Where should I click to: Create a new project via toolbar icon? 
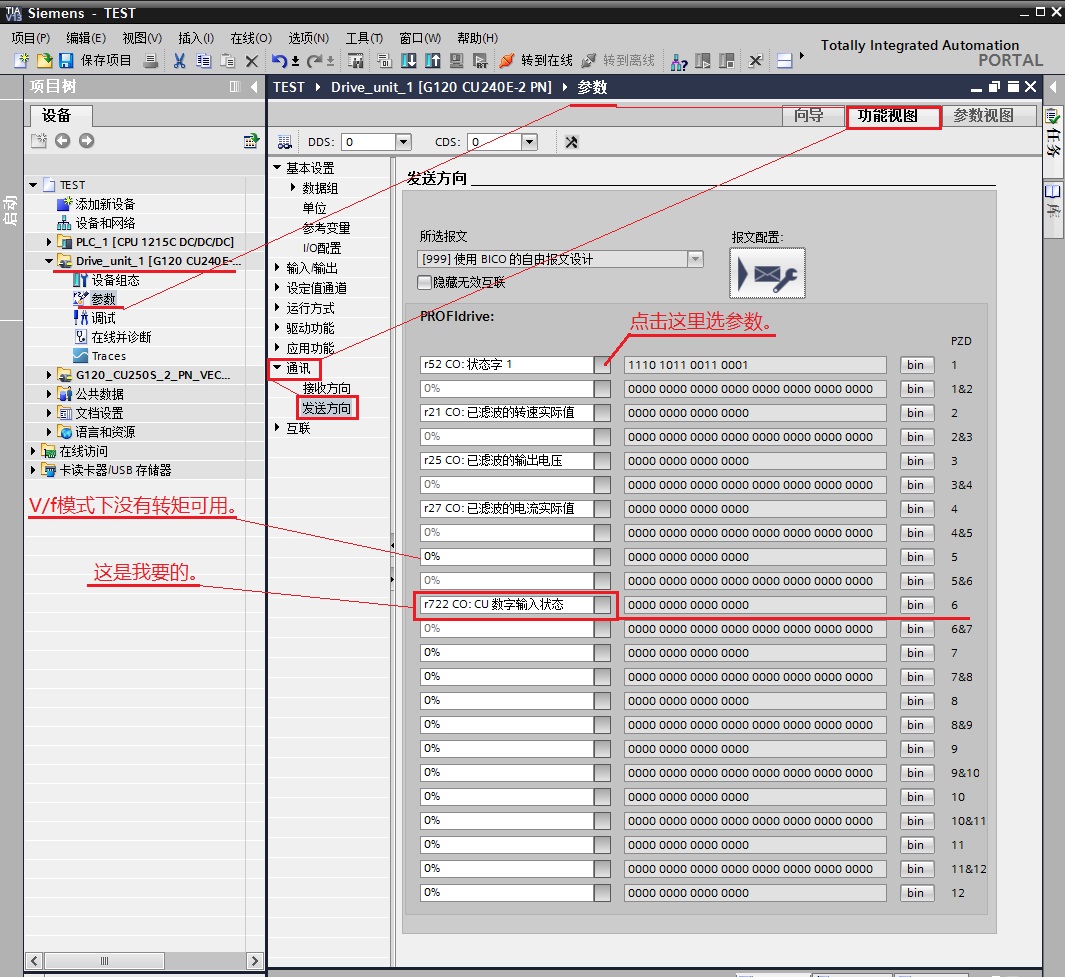(x=22, y=60)
